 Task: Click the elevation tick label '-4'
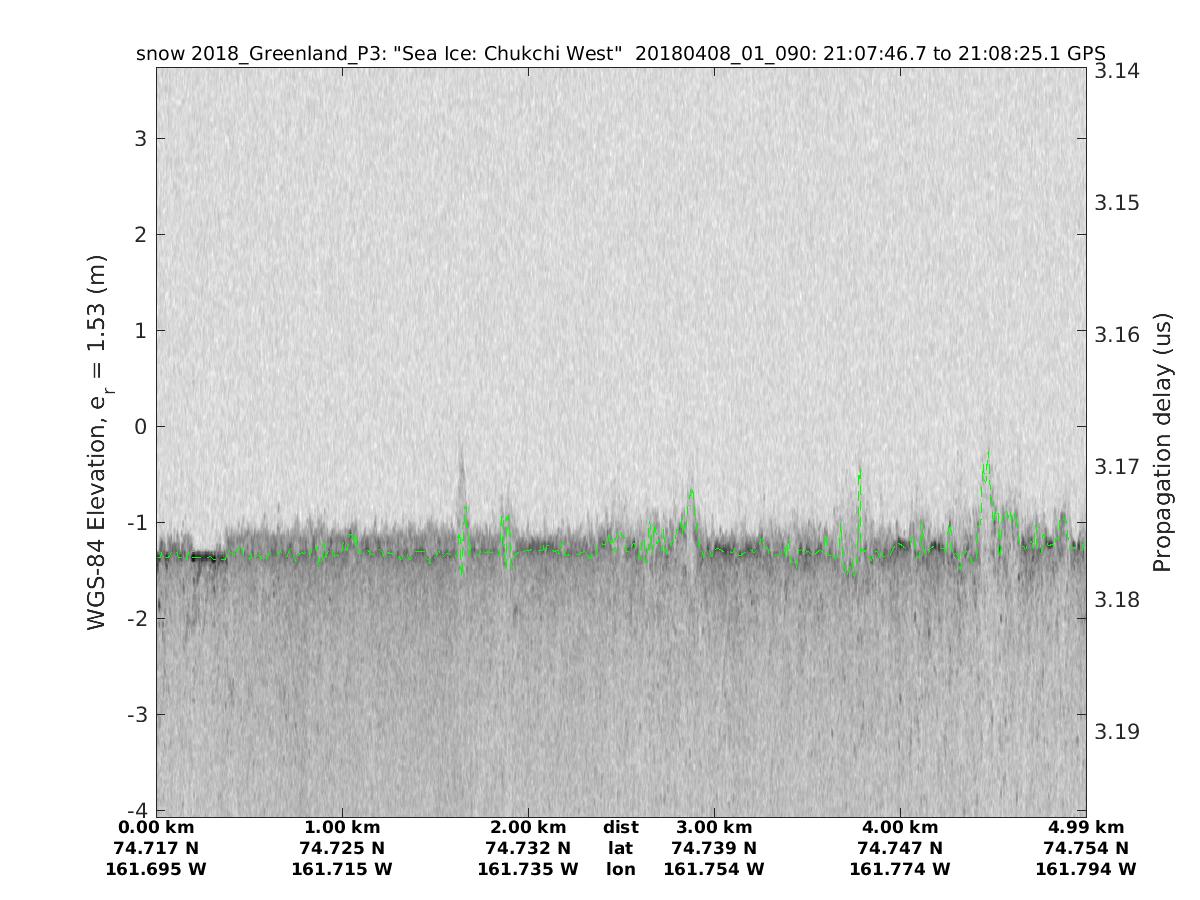coord(137,809)
